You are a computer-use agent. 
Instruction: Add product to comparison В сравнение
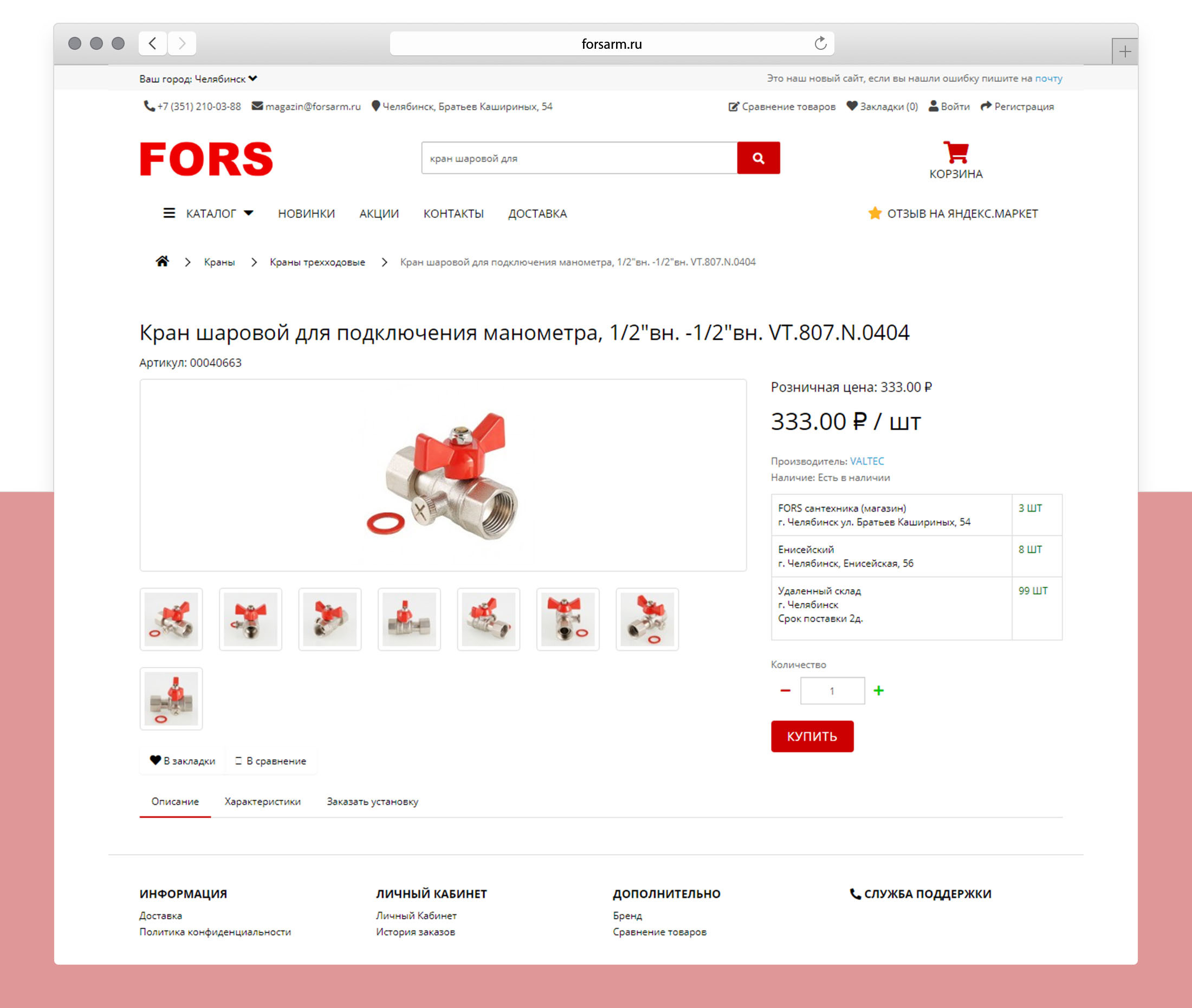[x=271, y=760]
